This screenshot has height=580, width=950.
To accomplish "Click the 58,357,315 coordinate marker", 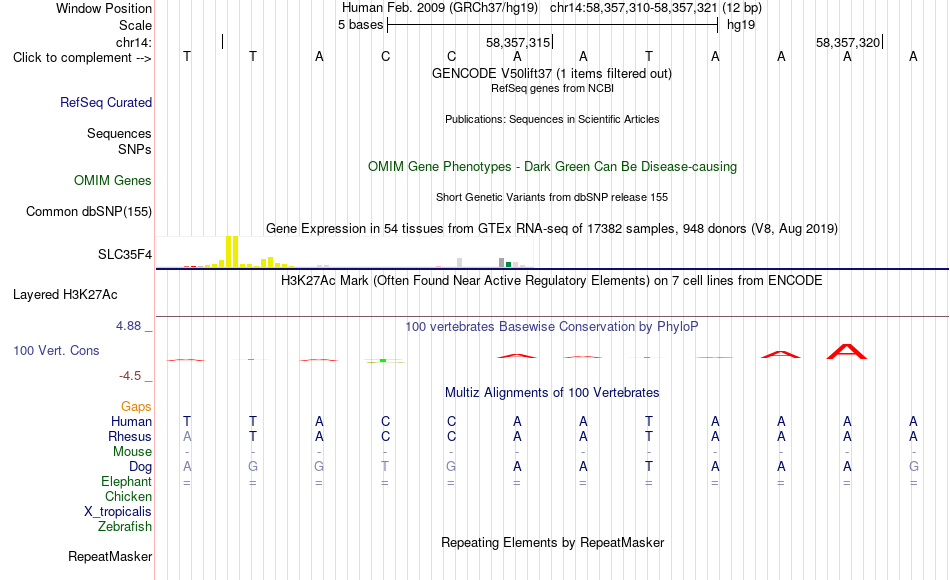I will point(518,42).
